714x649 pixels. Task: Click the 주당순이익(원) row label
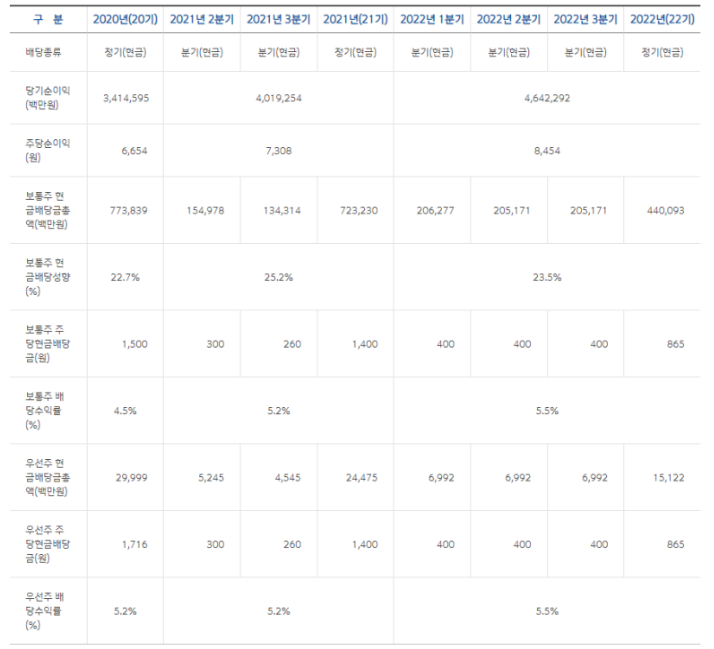[47, 150]
